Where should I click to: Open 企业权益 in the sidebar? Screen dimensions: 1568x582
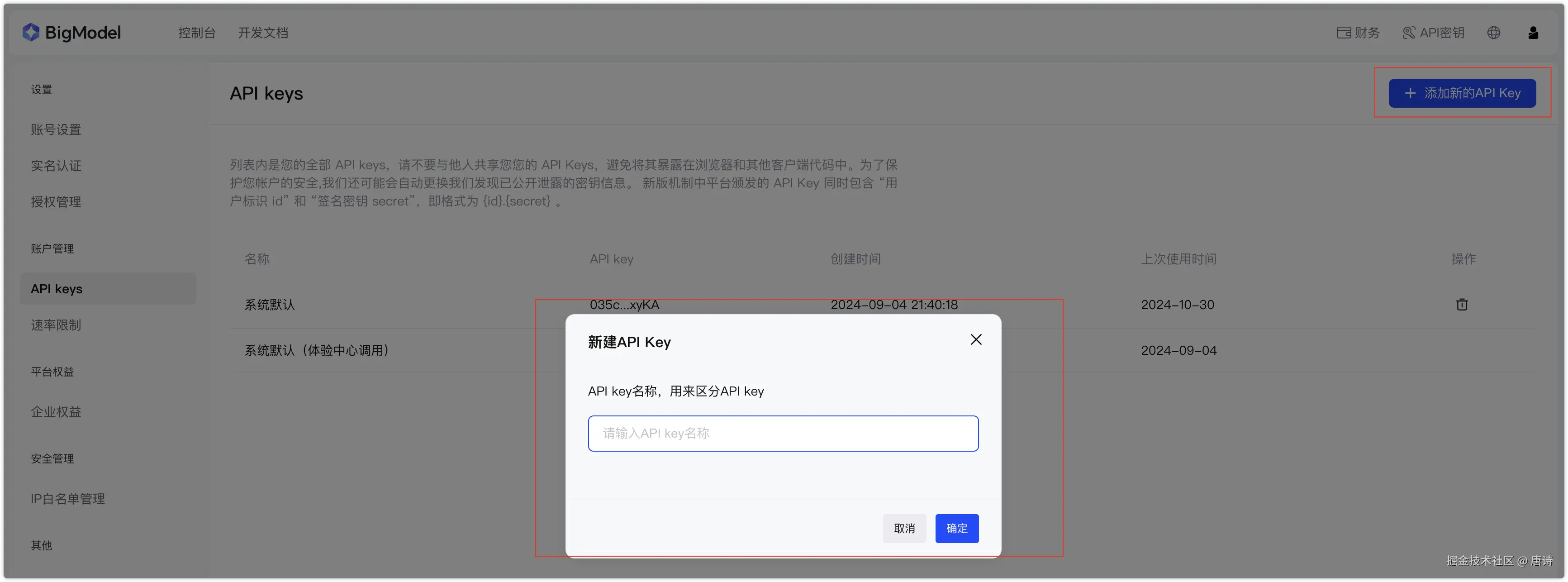pos(56,412)
